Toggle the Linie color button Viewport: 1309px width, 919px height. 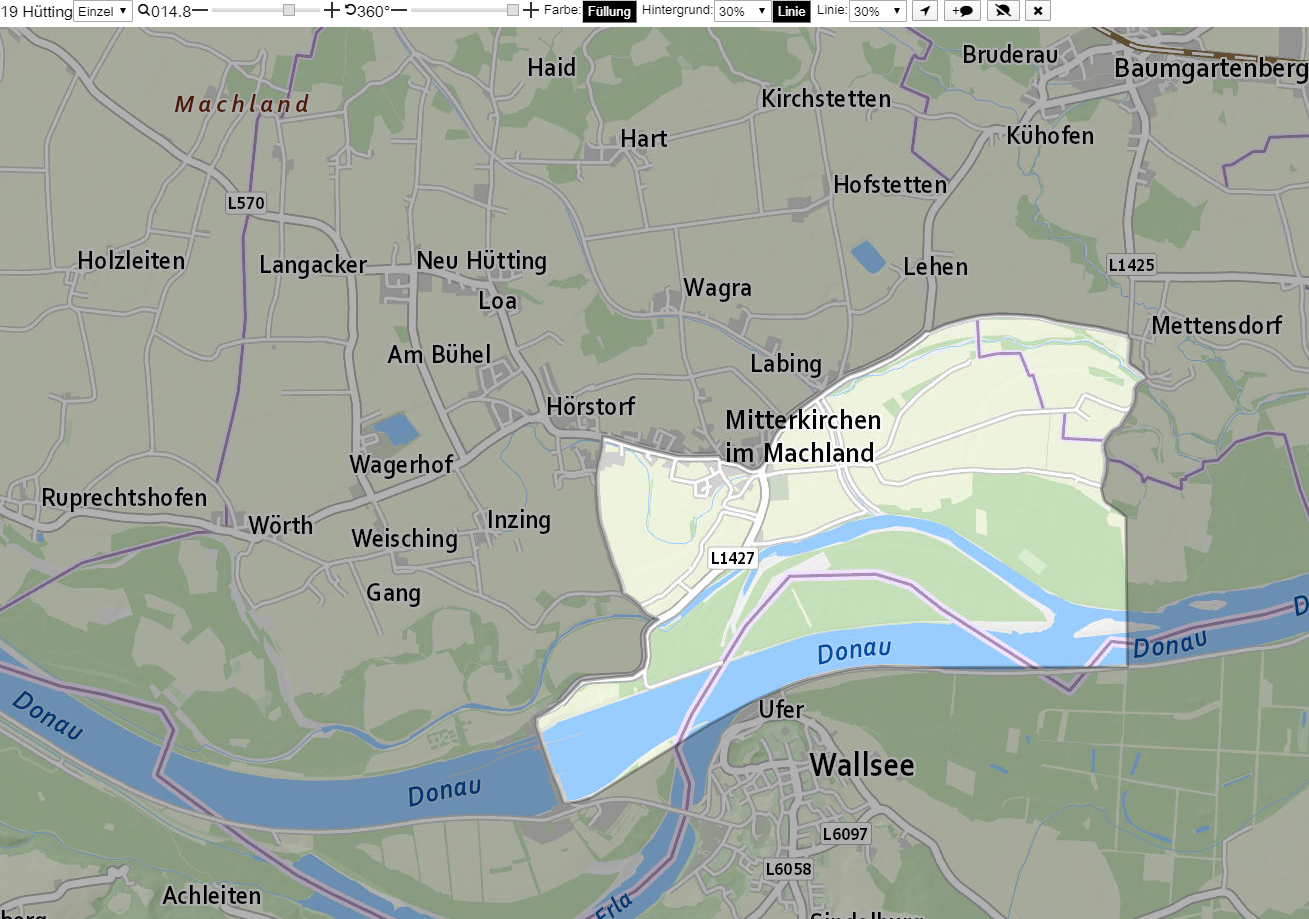point(791,11)
